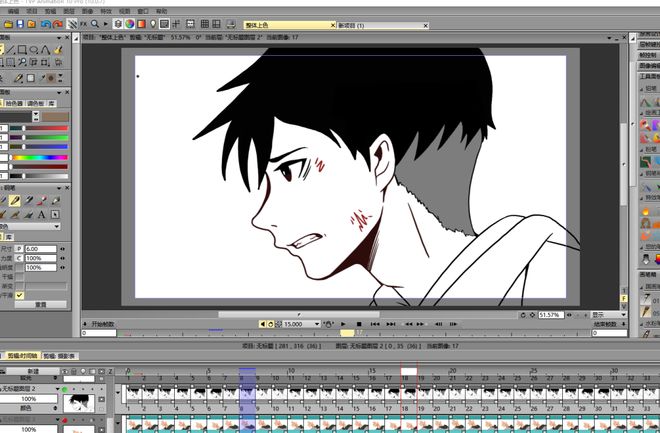Click the brush size field showing 6.00
The width and height of the screenshot is (660, 433).
click(x=40, y=249)
